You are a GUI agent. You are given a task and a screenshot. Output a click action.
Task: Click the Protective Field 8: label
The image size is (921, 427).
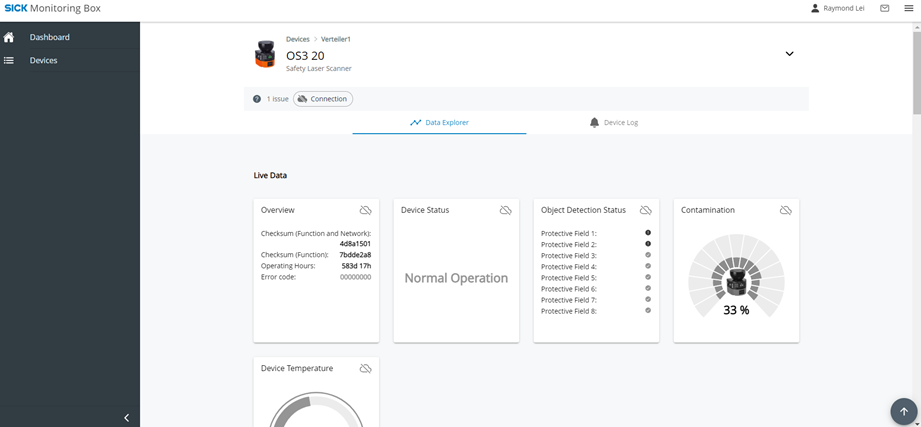tap(569, 311)
